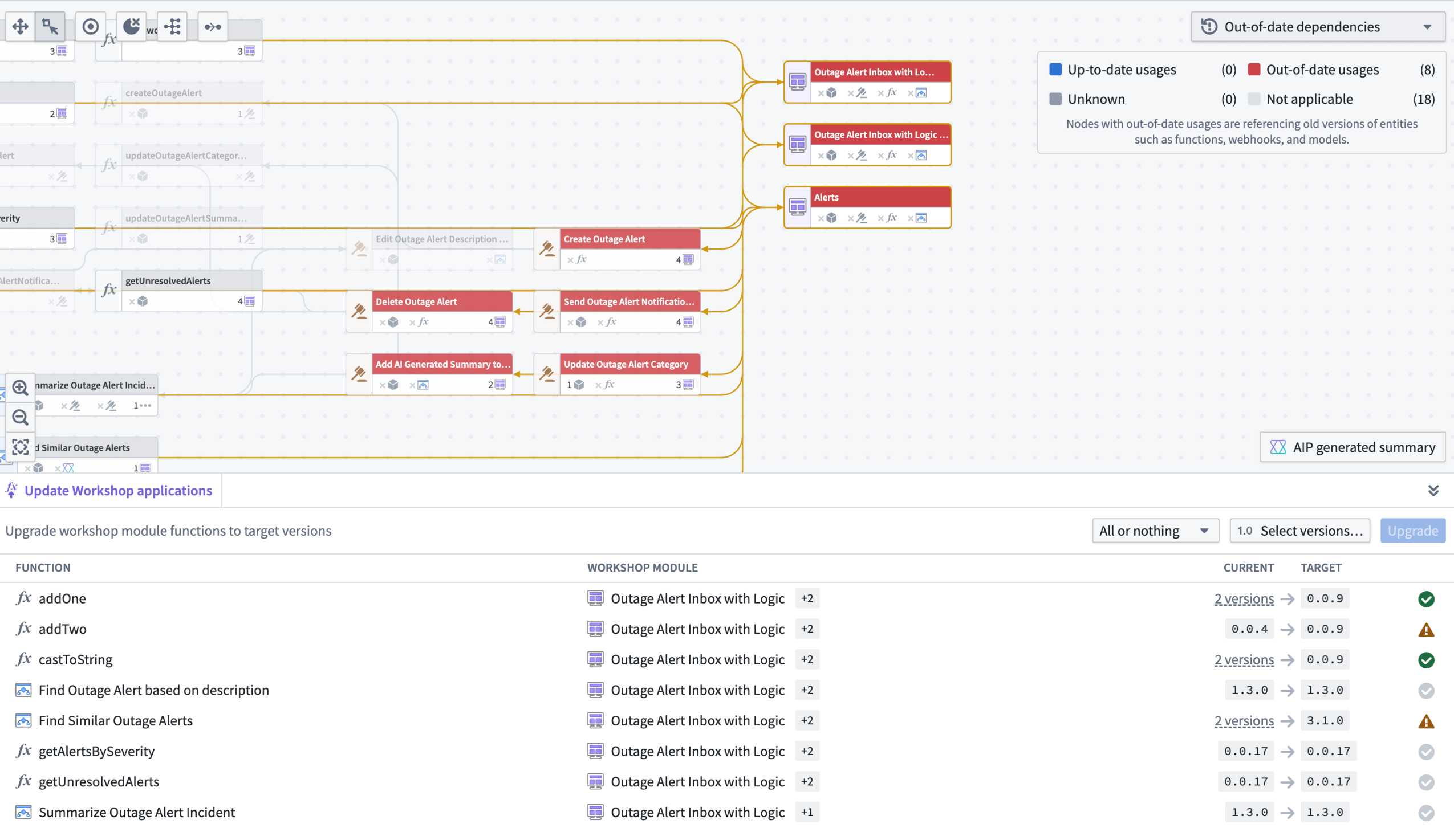1454x840 pixels.
Task: Open the Out-of-date dependencies dropdown
Action: click(x=1318, y=27)
